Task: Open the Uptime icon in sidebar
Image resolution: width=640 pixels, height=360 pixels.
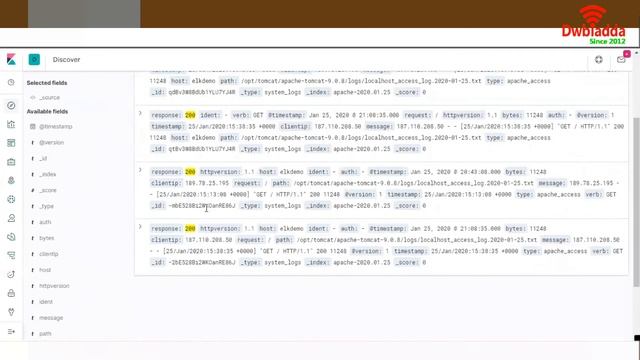Action: coord(11,274)
